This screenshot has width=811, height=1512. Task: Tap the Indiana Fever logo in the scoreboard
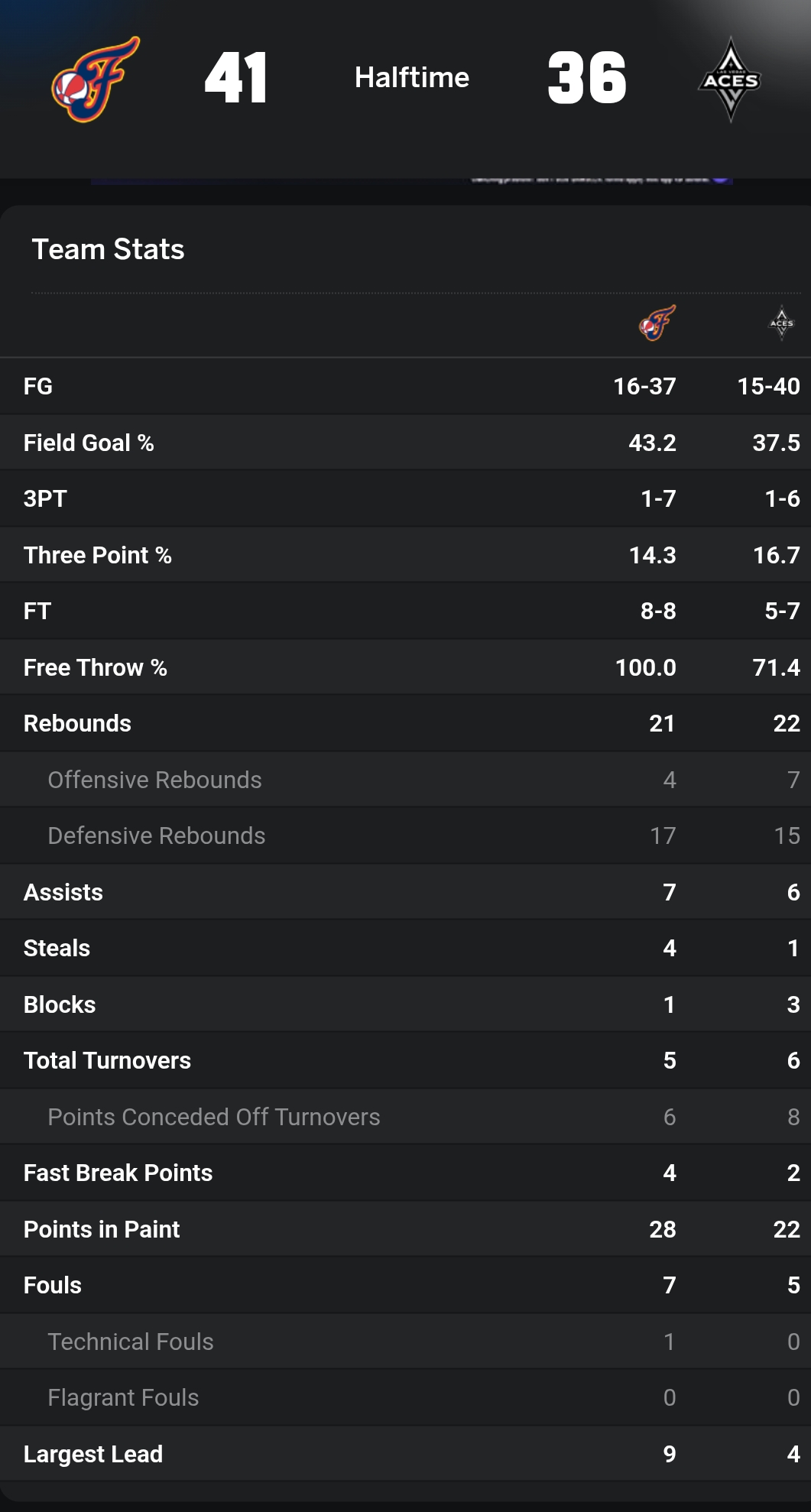click(96, 79)
